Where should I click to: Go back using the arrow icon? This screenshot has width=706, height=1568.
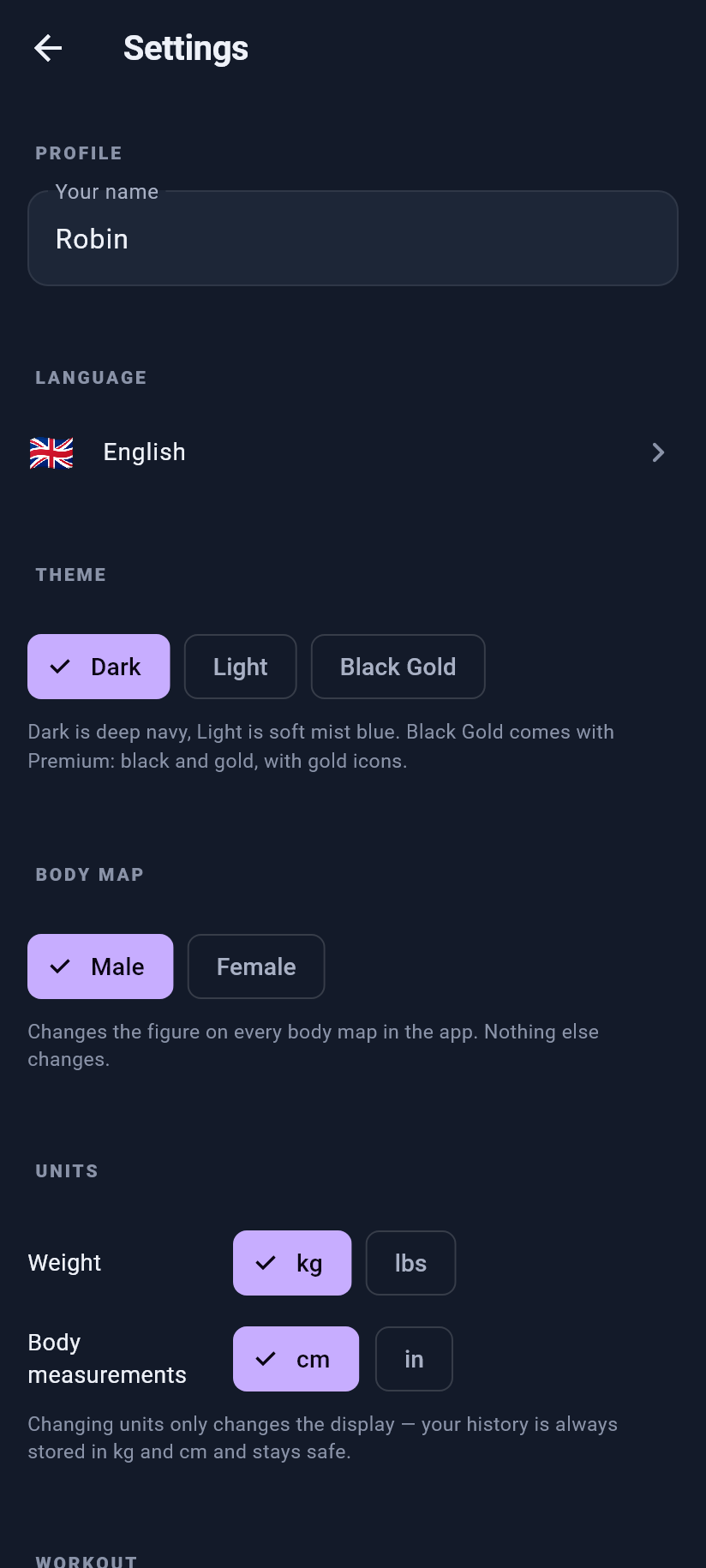pyautogui.click(x=48, y=48)
